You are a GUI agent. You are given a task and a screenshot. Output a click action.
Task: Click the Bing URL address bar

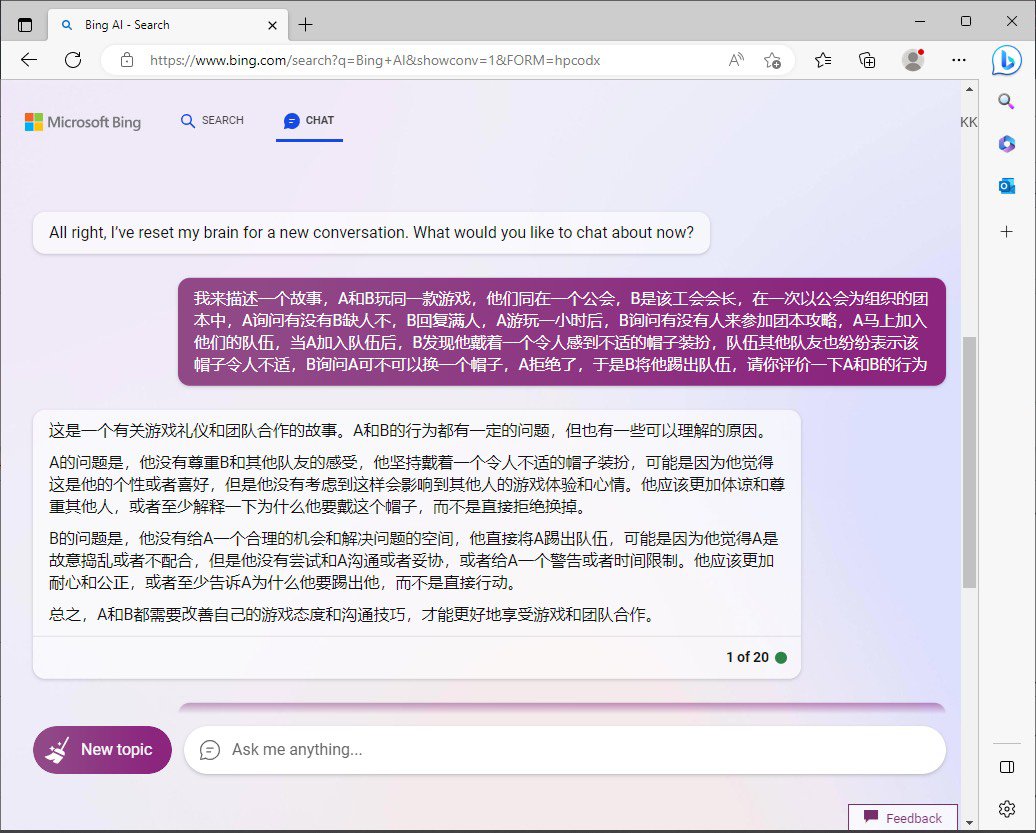[x=375, y=60]
